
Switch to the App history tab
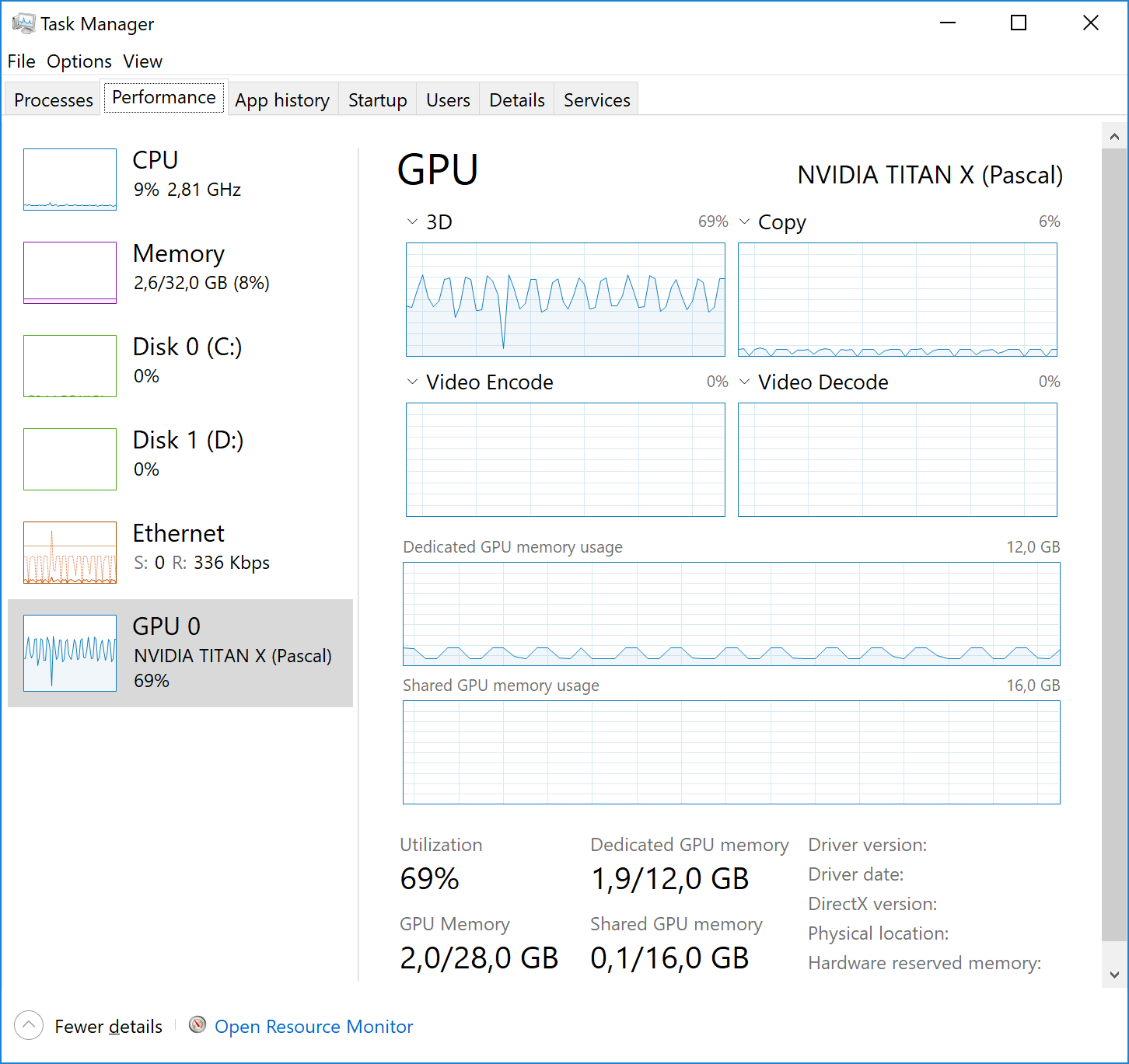pos(282,100)
